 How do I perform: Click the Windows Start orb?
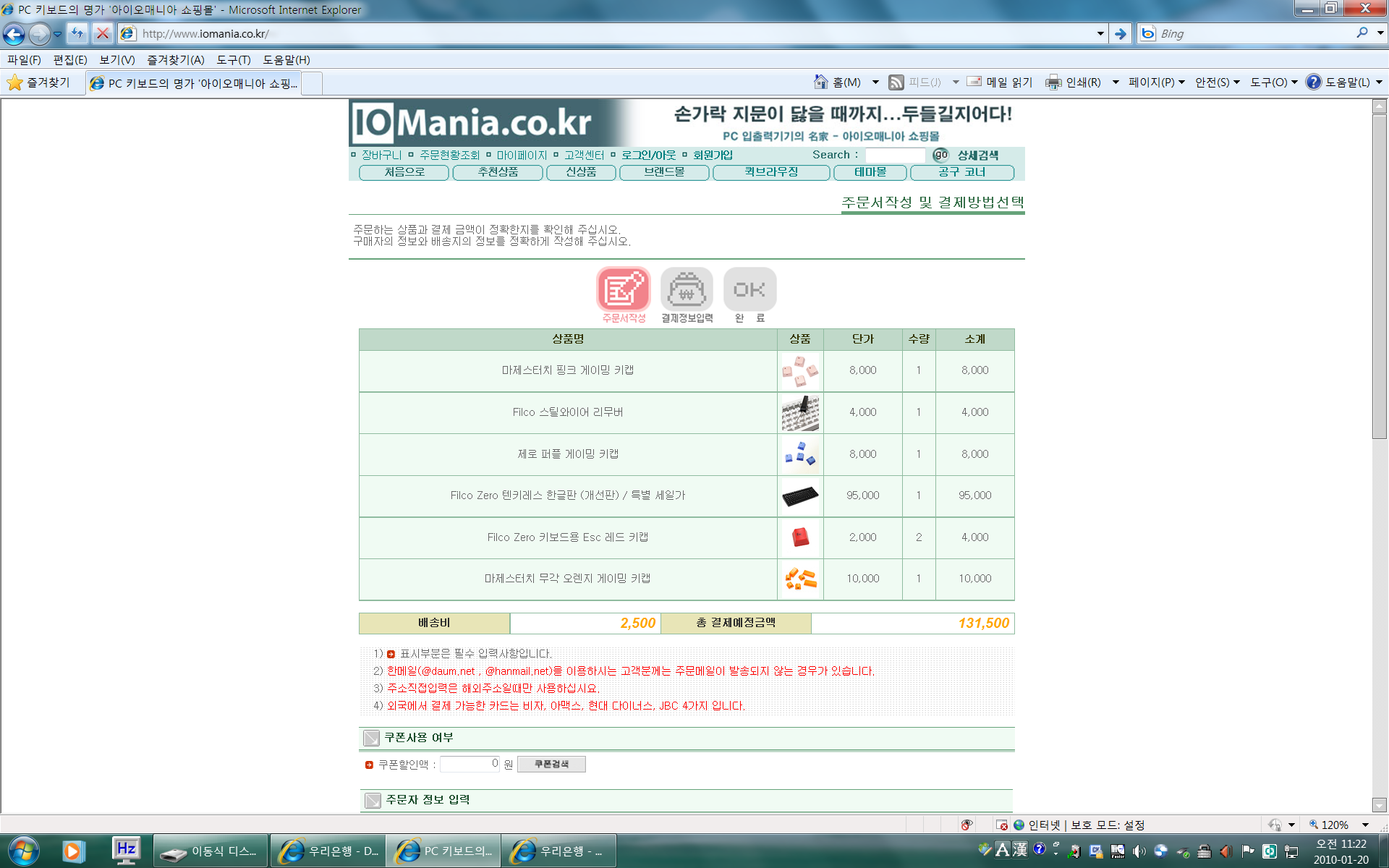tap(23, 851)
